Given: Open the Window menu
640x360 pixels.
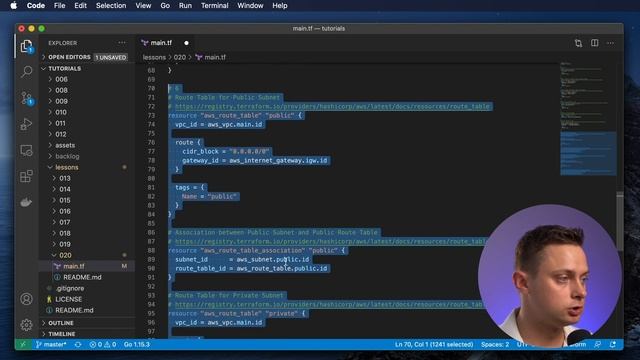Looking at the screenshot, I should pos(250,6).
